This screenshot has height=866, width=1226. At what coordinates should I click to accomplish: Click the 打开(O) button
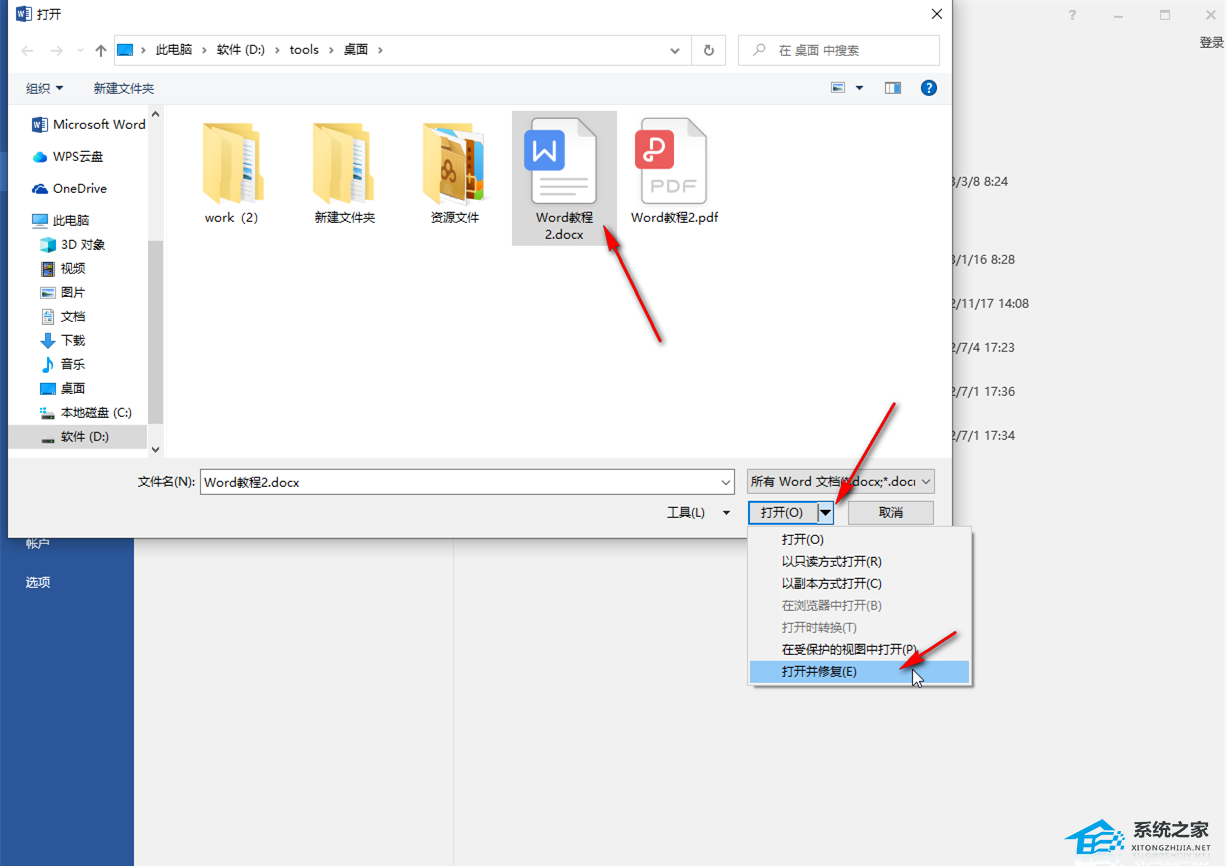click(x=782, y=513)
